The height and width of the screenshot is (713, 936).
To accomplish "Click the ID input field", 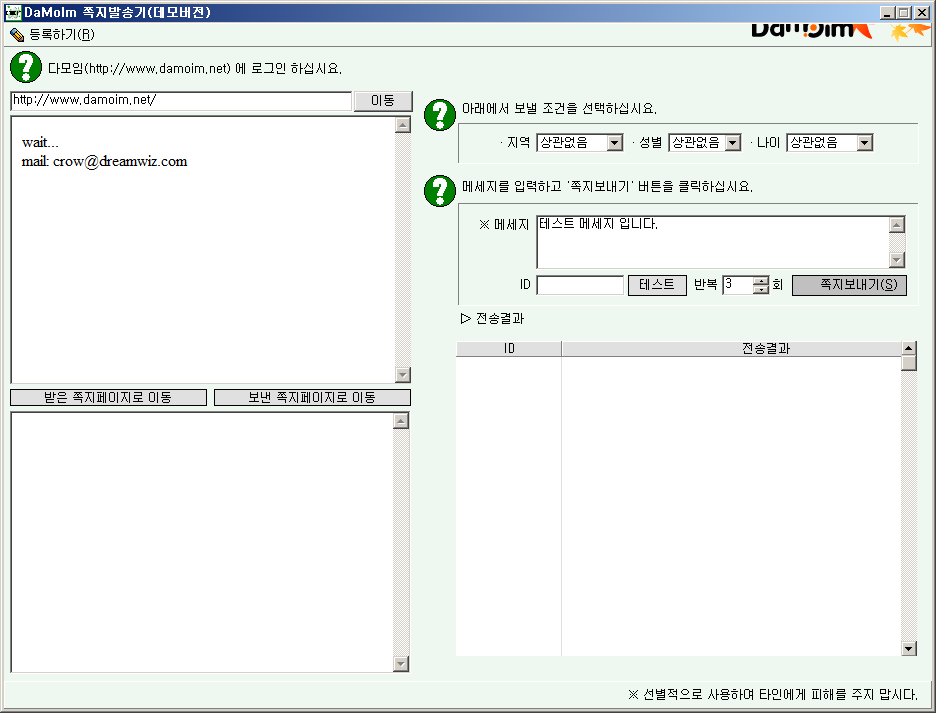I will 580,286.
